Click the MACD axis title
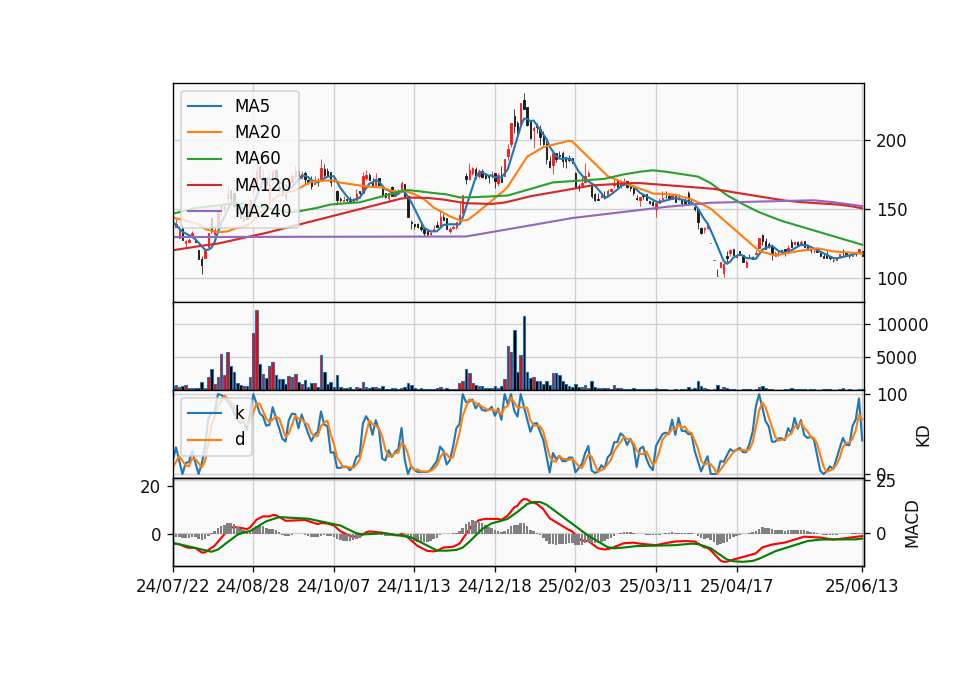Image resolution: width=960 pixels, height=690 pixels. click(912, 524)
